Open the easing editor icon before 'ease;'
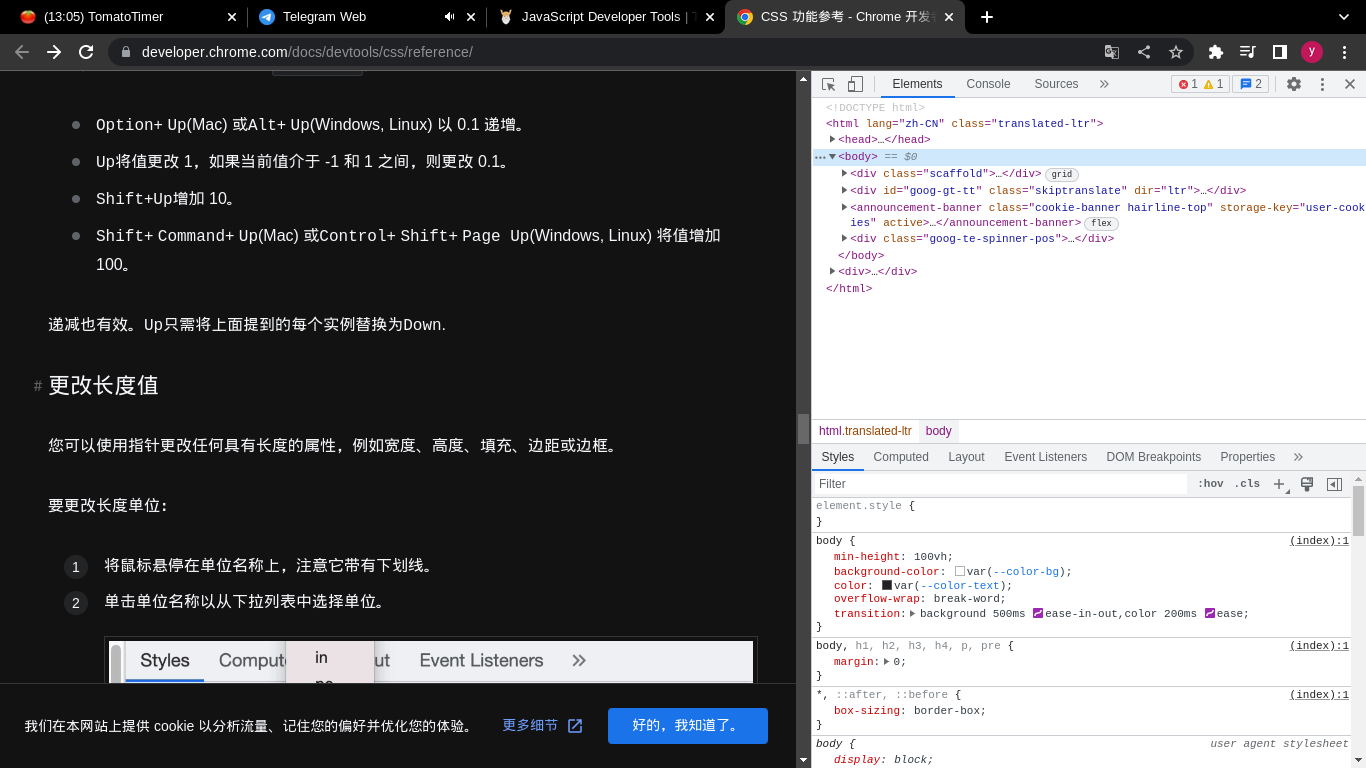The width and height of the screenshot is (1366, 768). 1210,613
